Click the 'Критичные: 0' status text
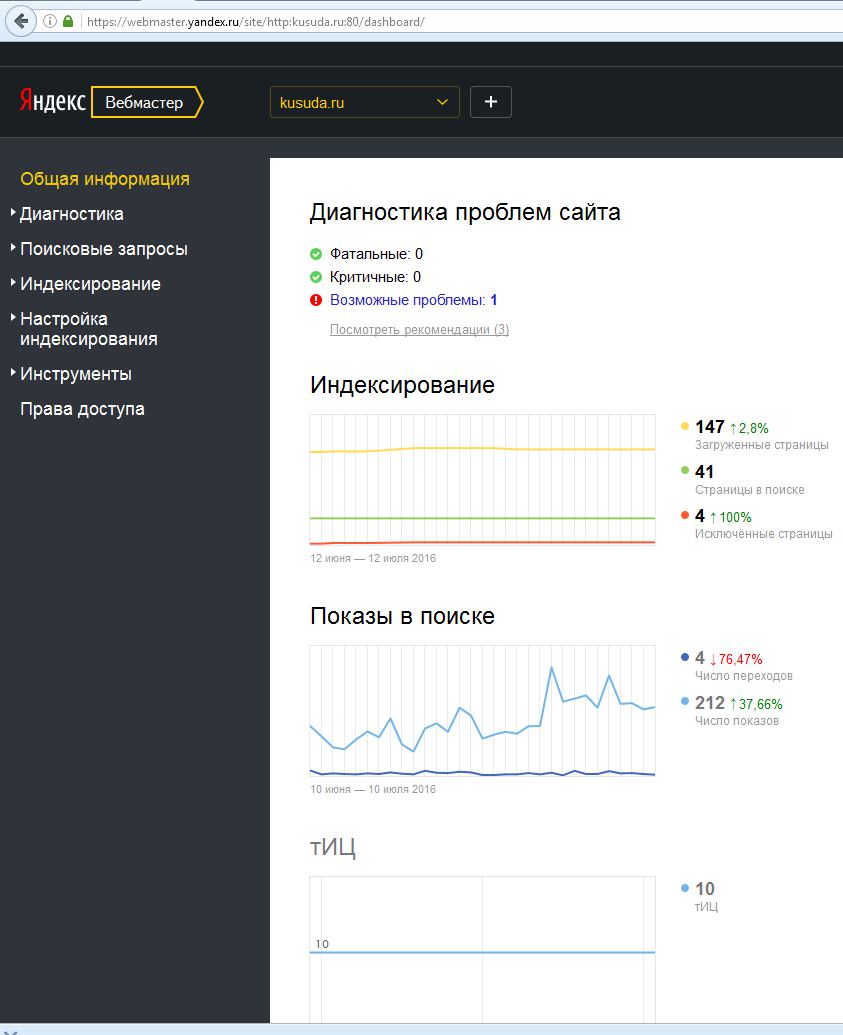Viewport: 843px width, 1035px height. click(x=375, y=277)
